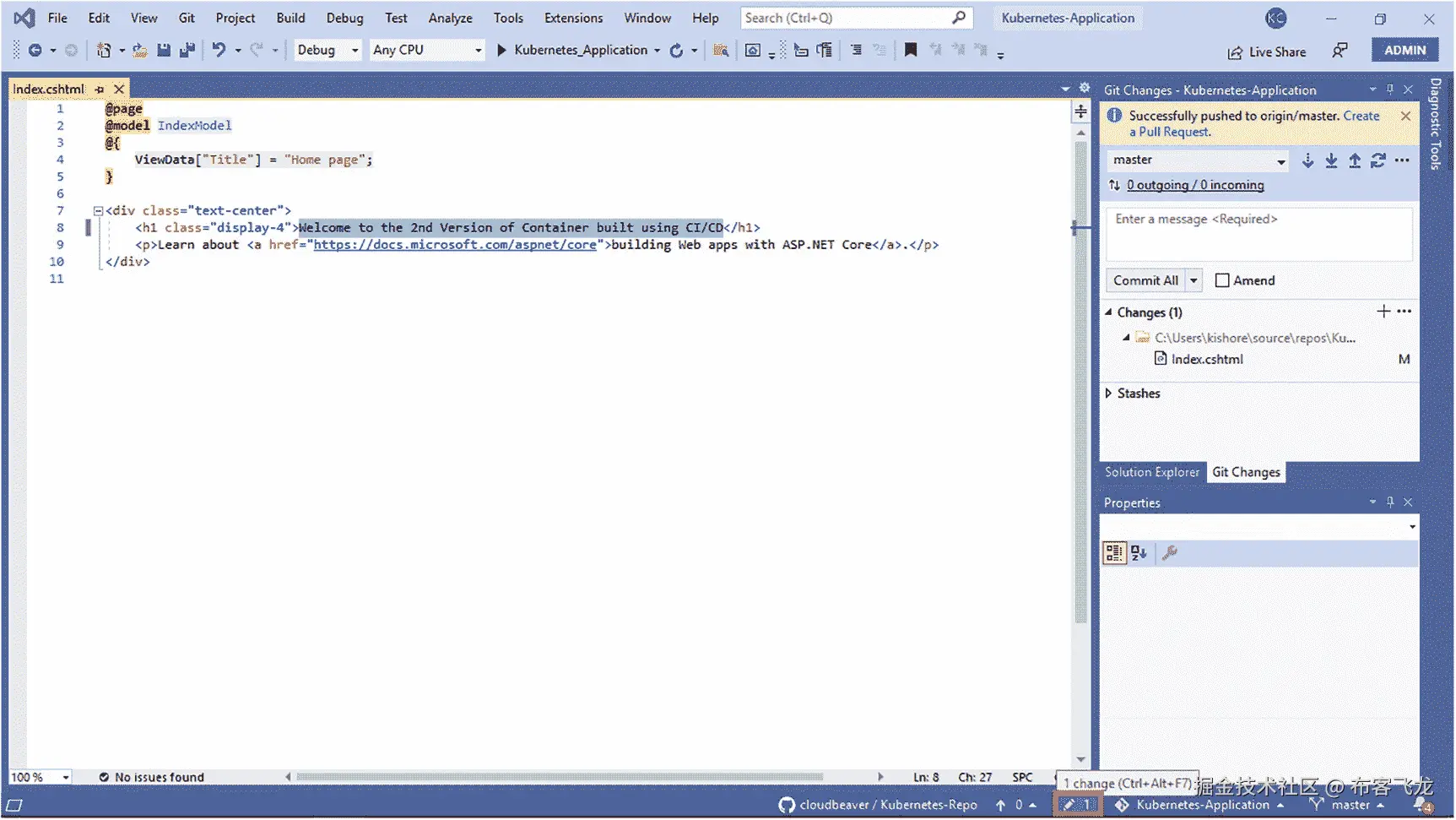This screenshot has height=820, width=1456.
Task: Open the more actions ellipsis beside Sync
Action: pos(1402,160)
